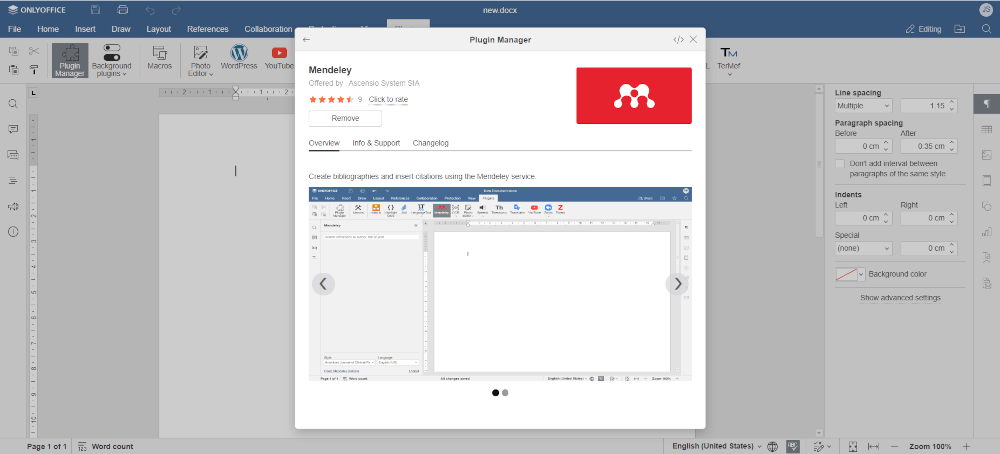Screen dimensions: 1000x454
Task: Tick the don't add interval checkbox
Action: tap(840, 164)
